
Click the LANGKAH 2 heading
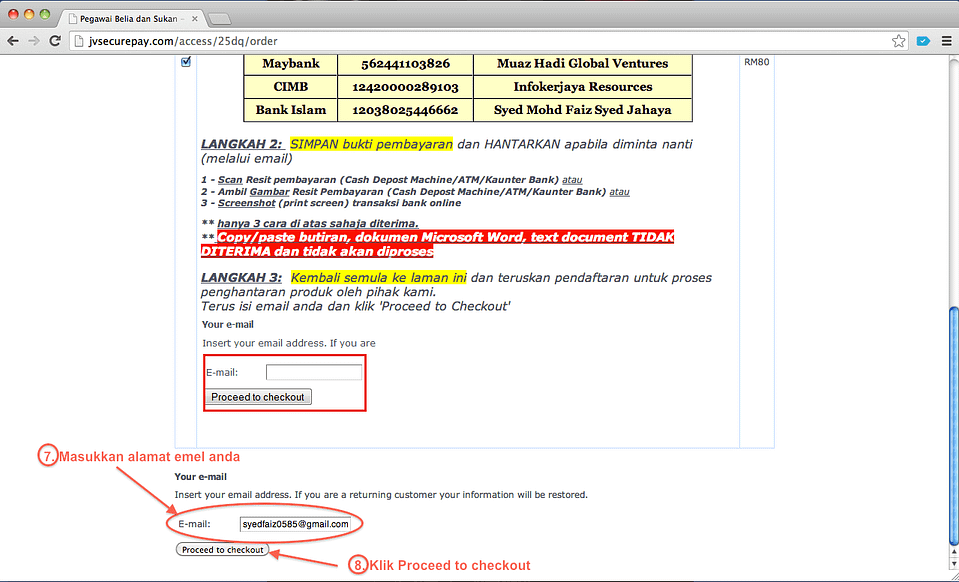242,144
